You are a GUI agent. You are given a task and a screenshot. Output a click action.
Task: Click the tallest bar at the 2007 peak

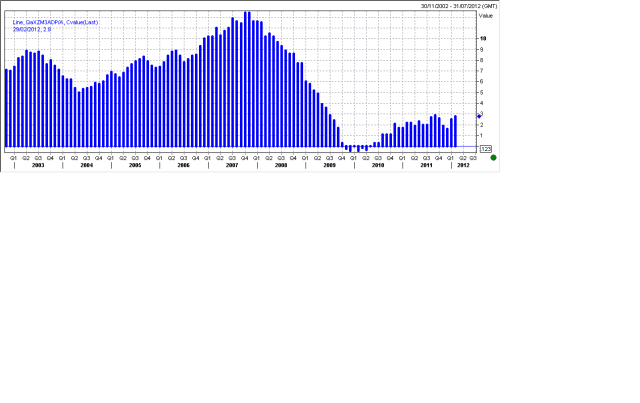[245, 80]
